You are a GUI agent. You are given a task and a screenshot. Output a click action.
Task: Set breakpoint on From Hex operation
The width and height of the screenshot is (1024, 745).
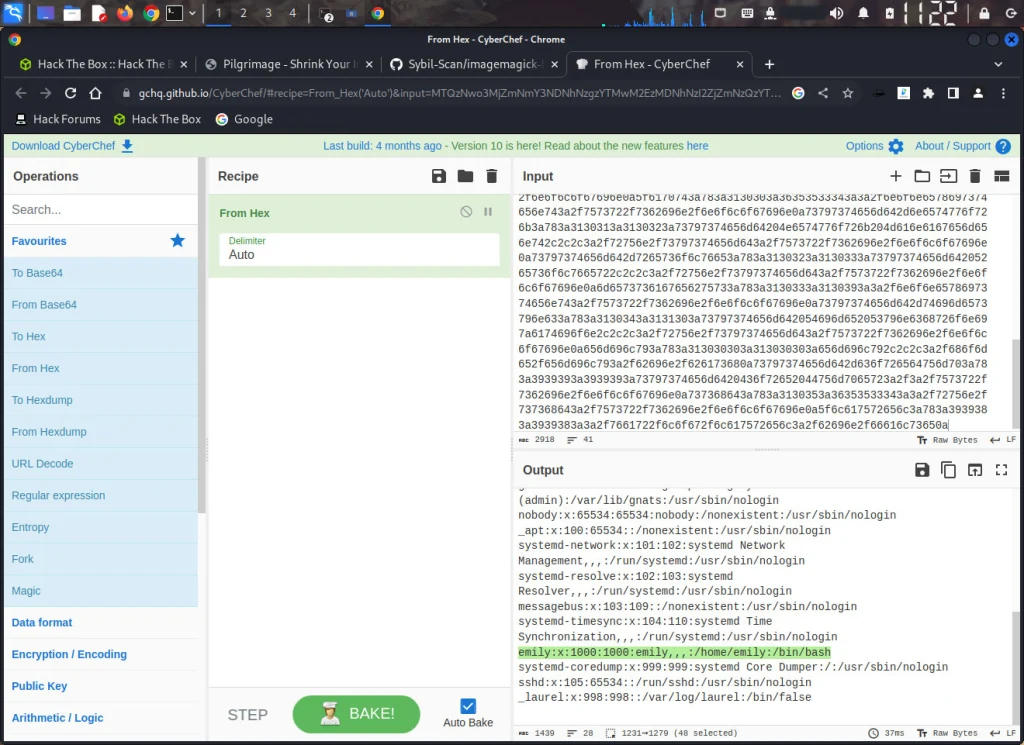point(488,212)
